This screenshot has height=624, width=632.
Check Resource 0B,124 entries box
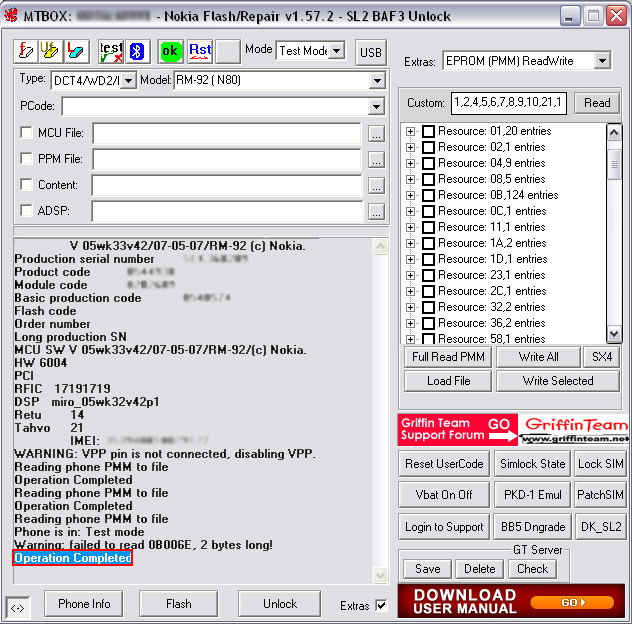[x=428, y=196]
